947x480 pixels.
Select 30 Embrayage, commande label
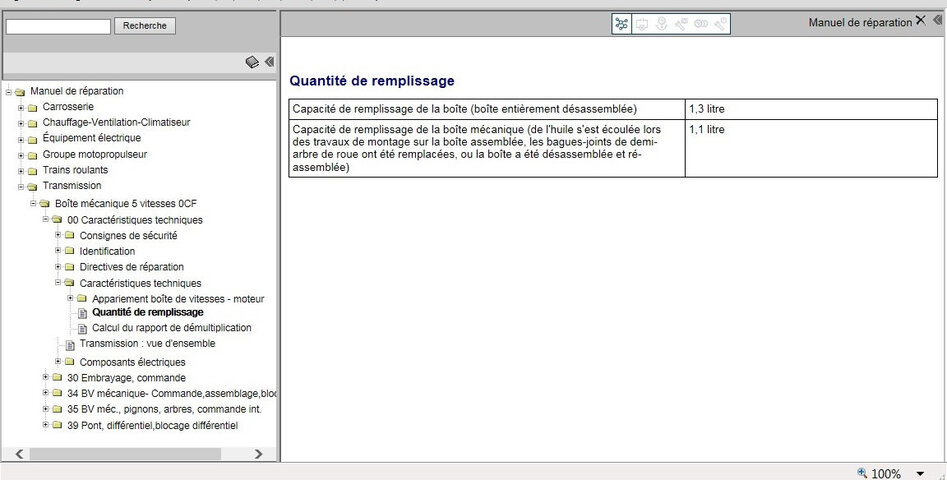point(126,379)
